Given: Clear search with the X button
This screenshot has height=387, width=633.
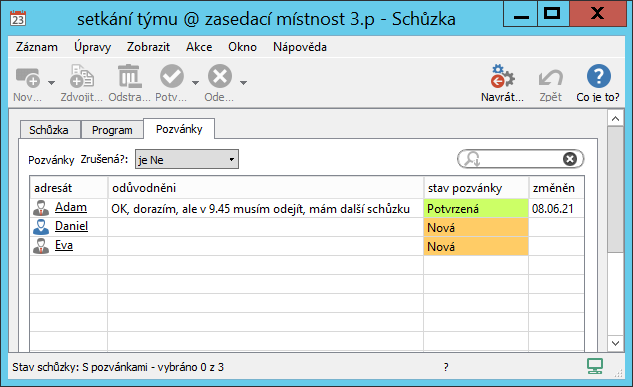Looking at the screenshot, I should pyautogui.click(x=570, y=159).
